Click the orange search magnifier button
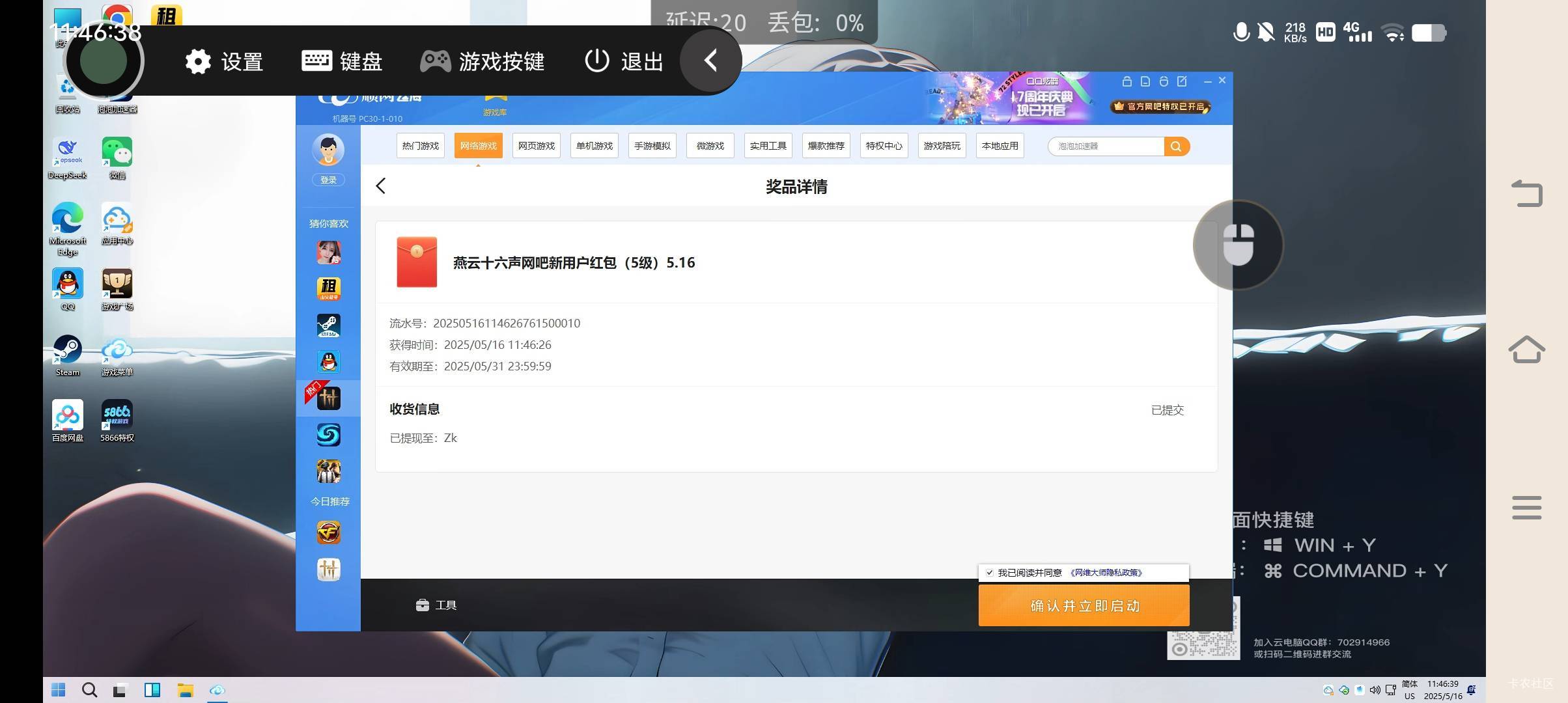This screenshot has height=703, width=1568. 1176,146
